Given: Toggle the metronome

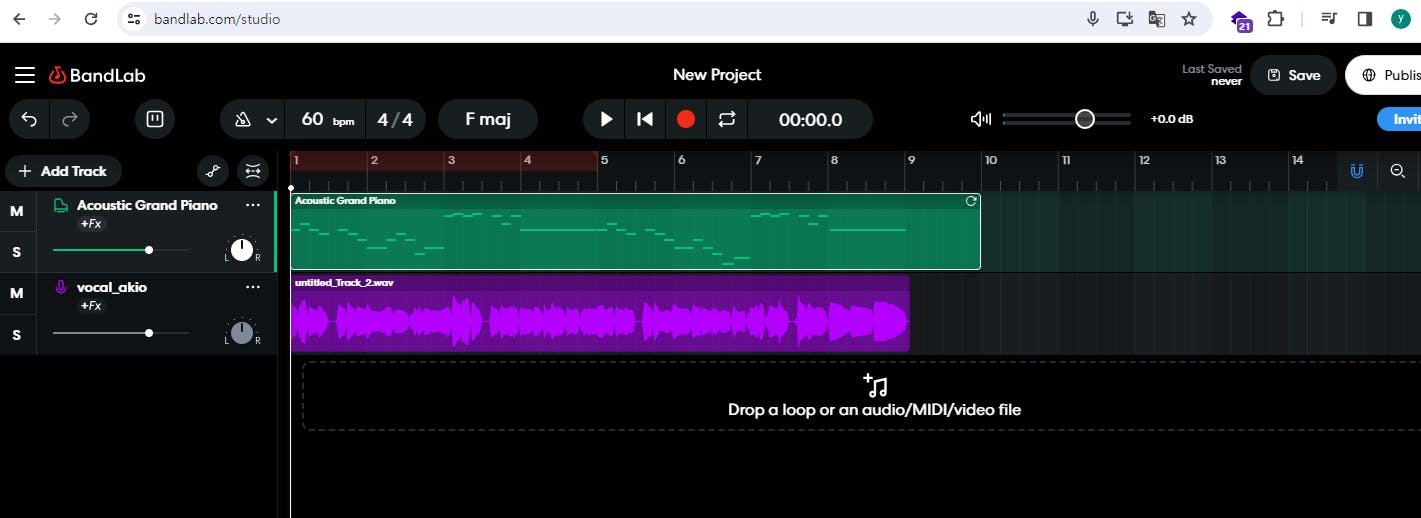Looking at the screenshot, I should [242, 120].
